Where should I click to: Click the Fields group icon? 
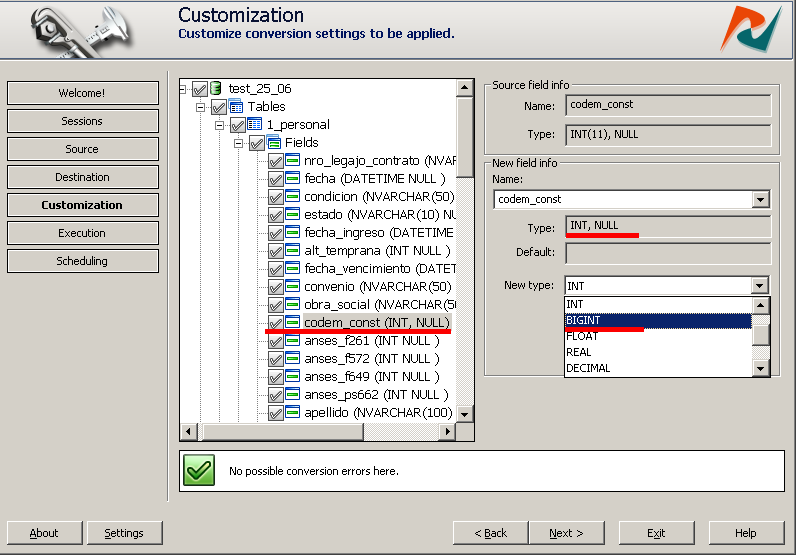(274, 143)
